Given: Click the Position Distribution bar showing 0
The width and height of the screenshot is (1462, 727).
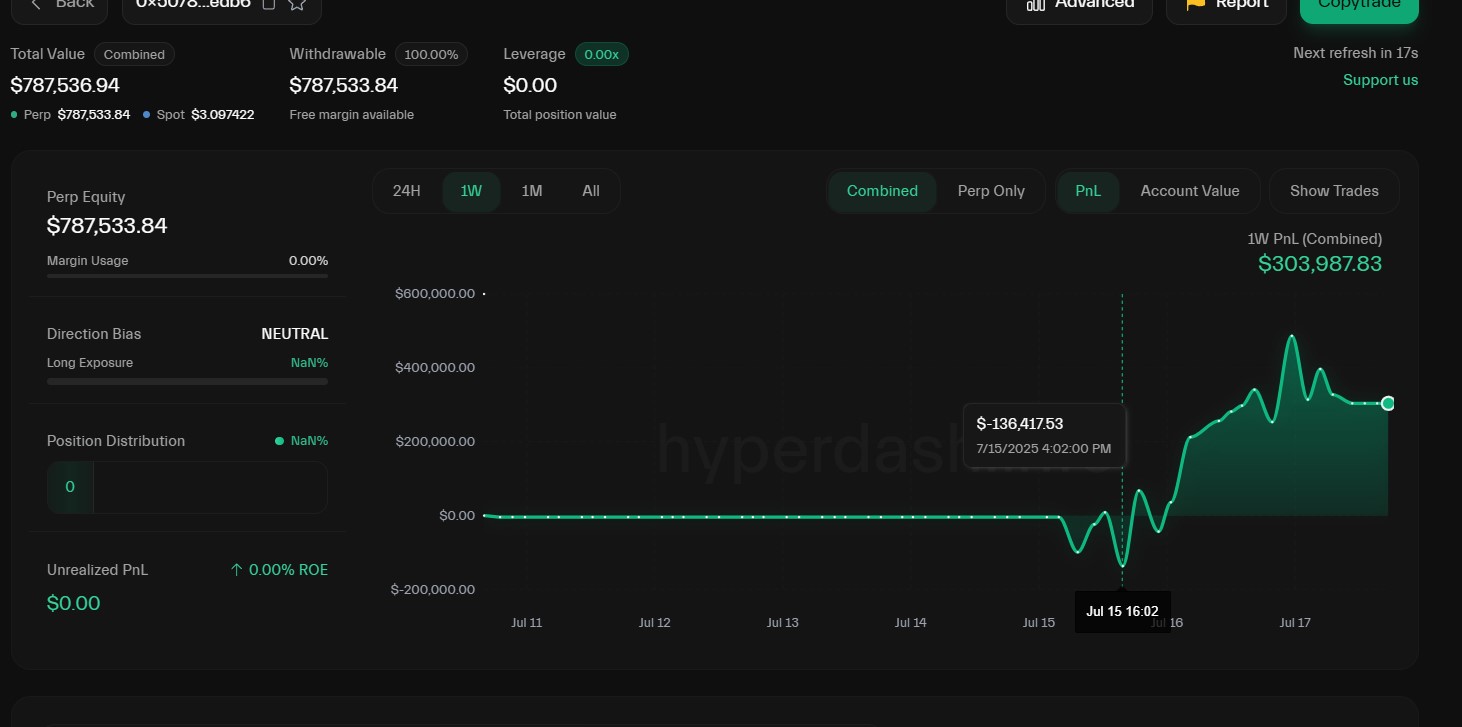Looking at the screenshot, I should point(187,487).
